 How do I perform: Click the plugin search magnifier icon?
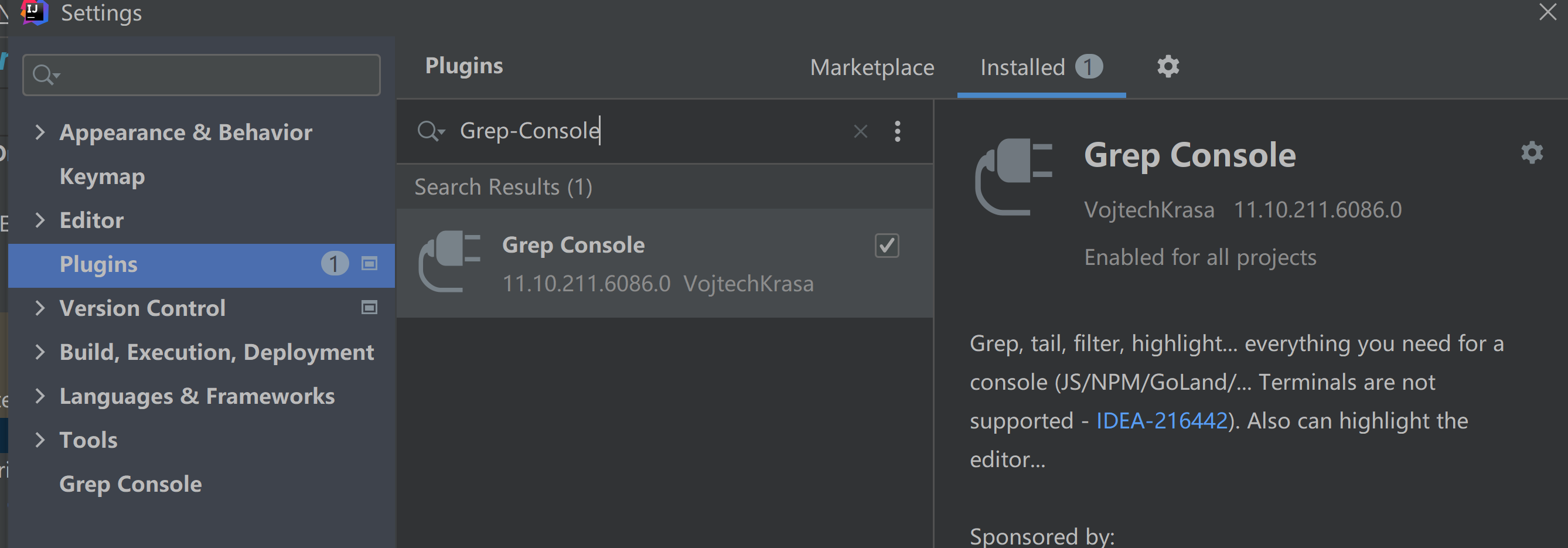point(430,131)
